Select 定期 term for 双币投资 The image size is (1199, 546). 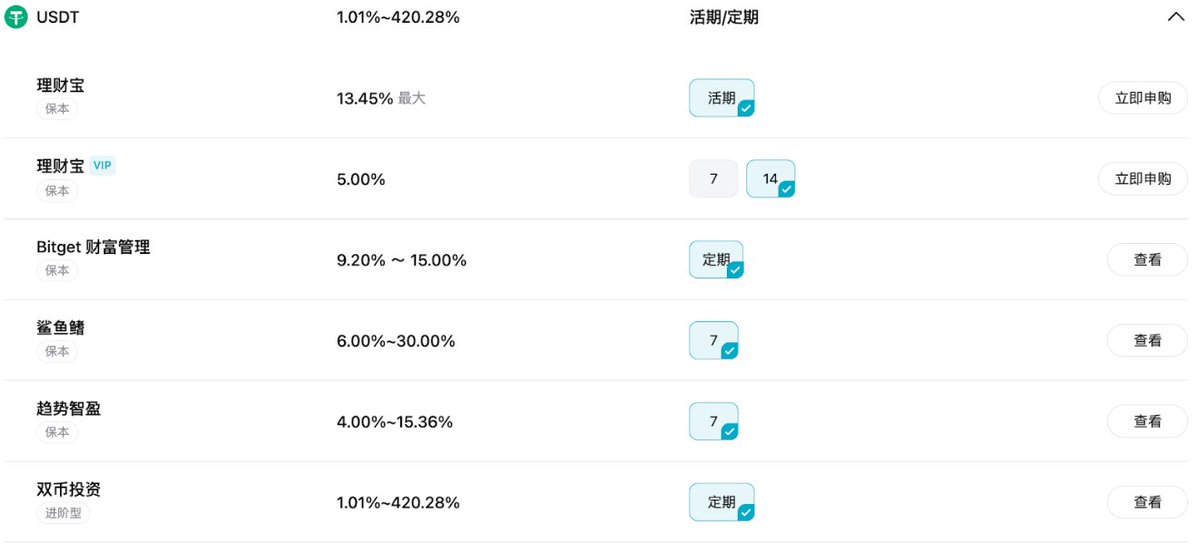(721, 502)
